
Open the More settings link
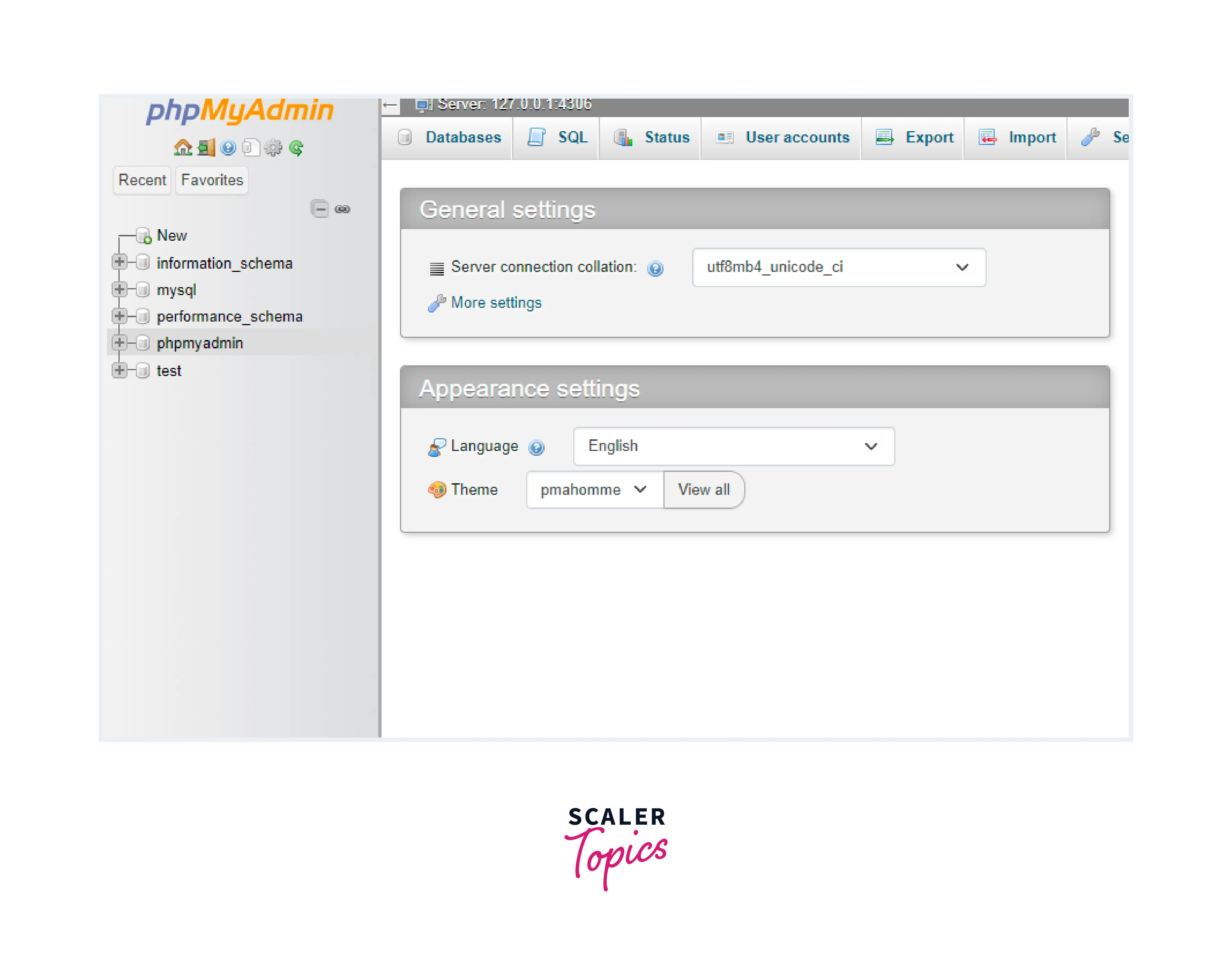pos(496,303)
